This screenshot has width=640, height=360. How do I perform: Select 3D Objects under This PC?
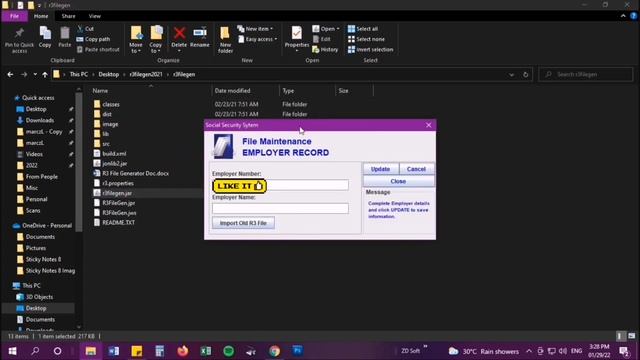(39, 297)
